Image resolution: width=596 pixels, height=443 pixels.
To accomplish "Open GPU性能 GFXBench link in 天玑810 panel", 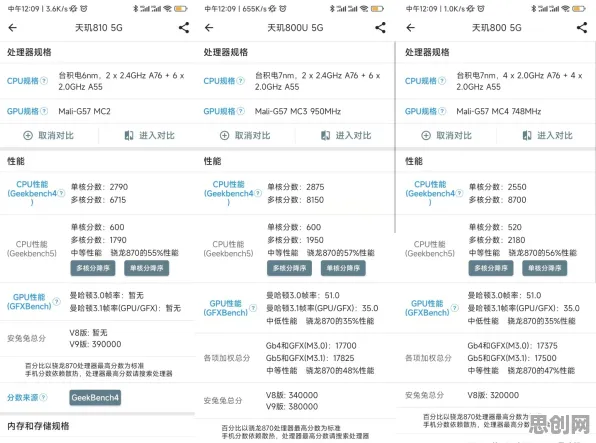I will pyautogui.click(x=29, y=302).
